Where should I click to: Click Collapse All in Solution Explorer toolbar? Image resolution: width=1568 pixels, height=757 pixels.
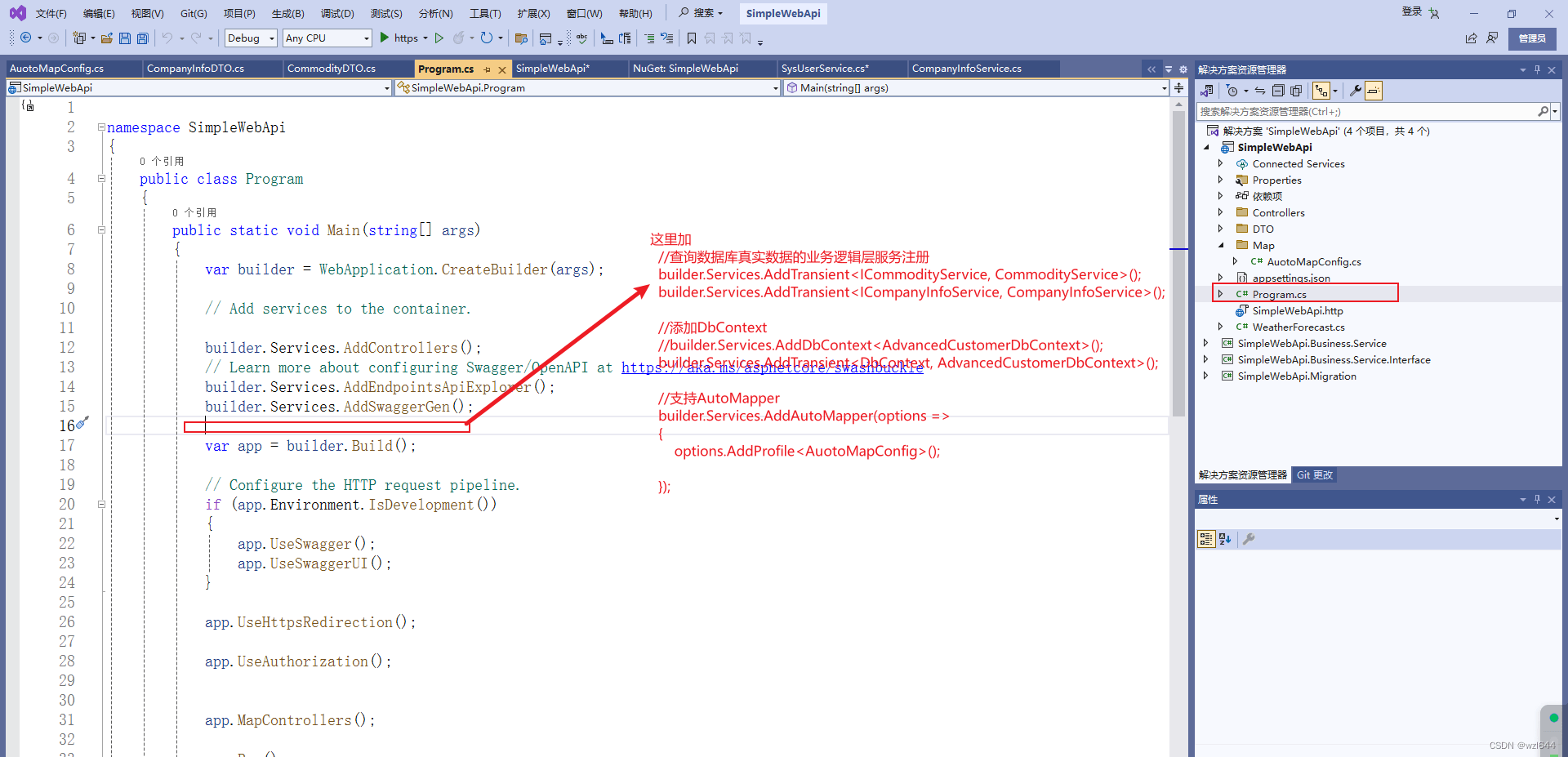tap(1279, 91)
